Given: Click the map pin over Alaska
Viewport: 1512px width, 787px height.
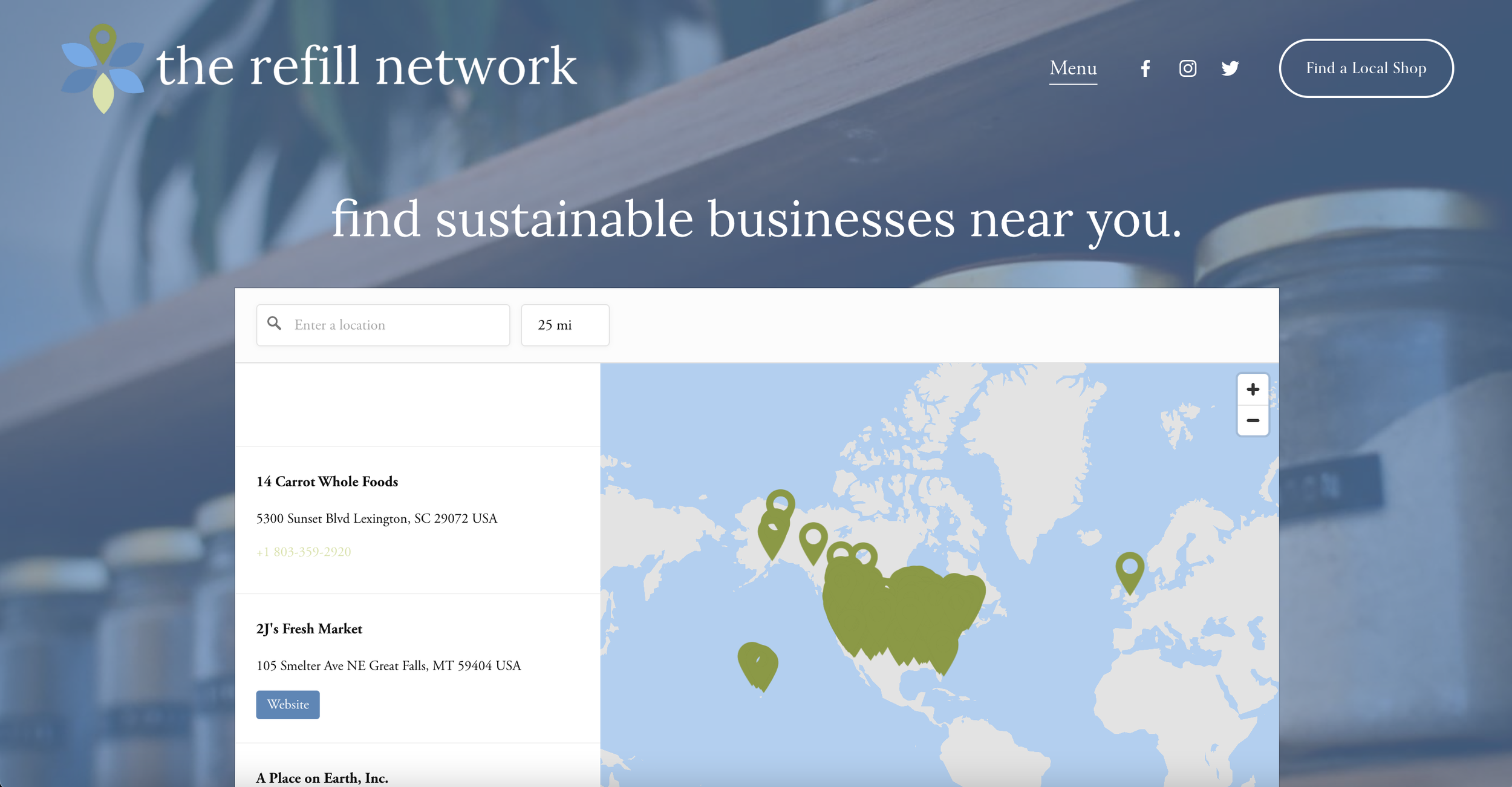Looking at the screenshot, I should 780,502.
